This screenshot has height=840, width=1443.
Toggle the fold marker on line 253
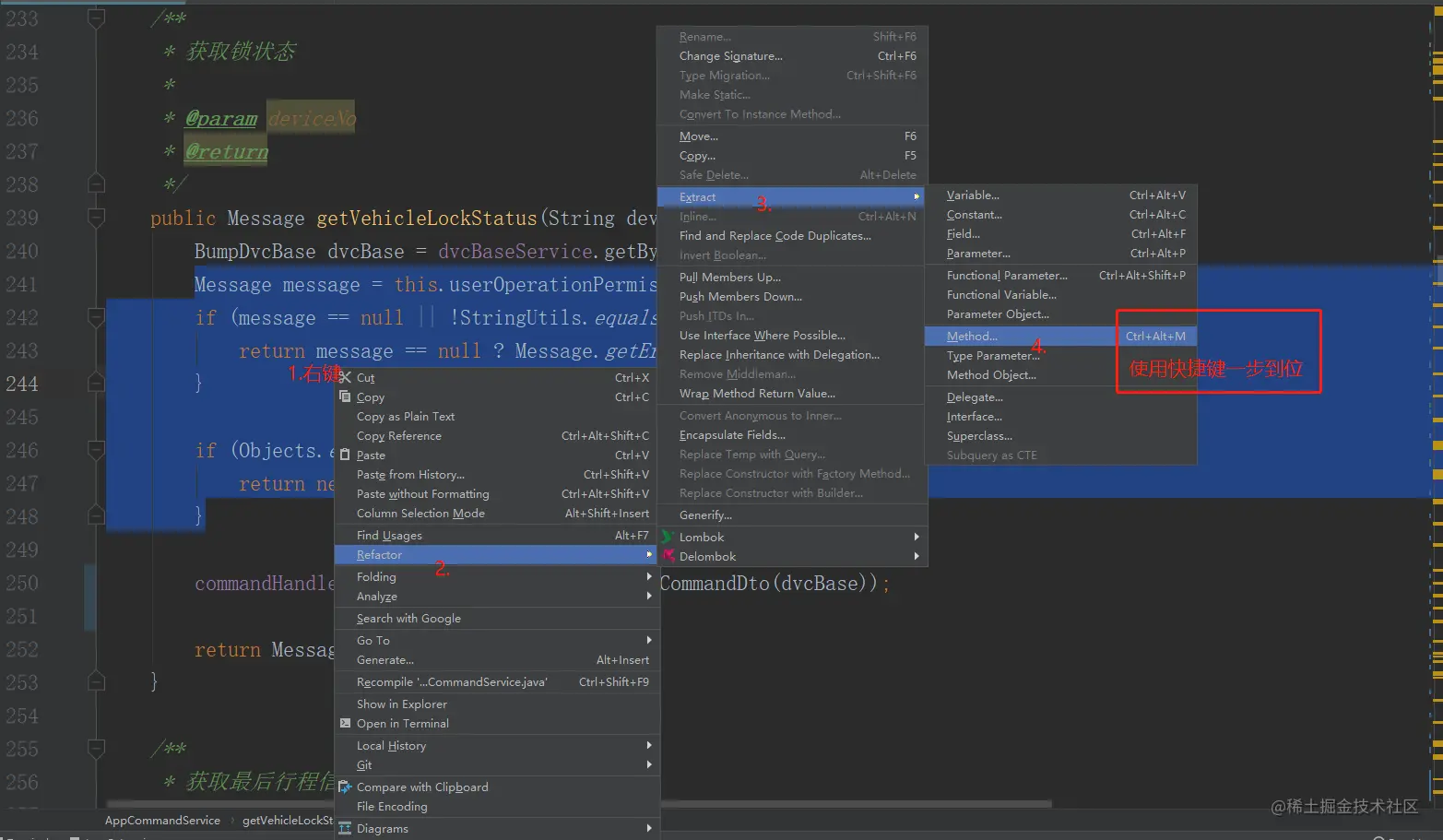(96, 682)
